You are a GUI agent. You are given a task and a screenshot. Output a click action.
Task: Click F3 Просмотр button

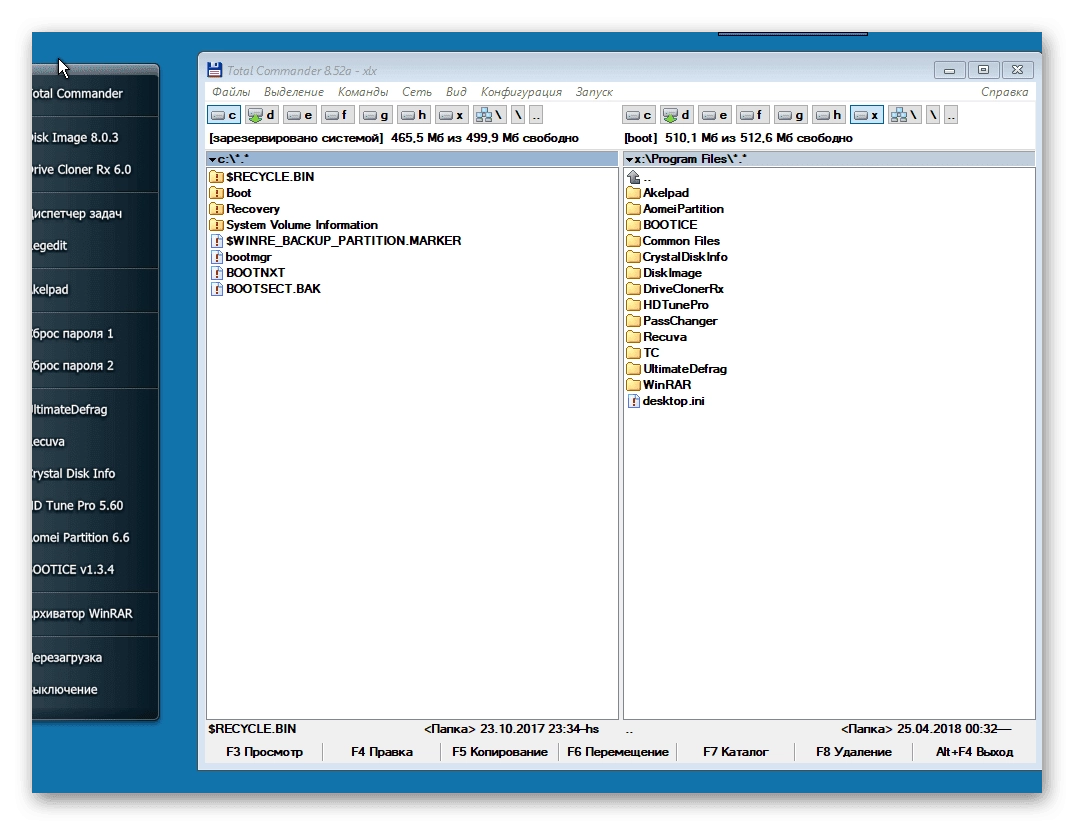[x=264, y=752]
